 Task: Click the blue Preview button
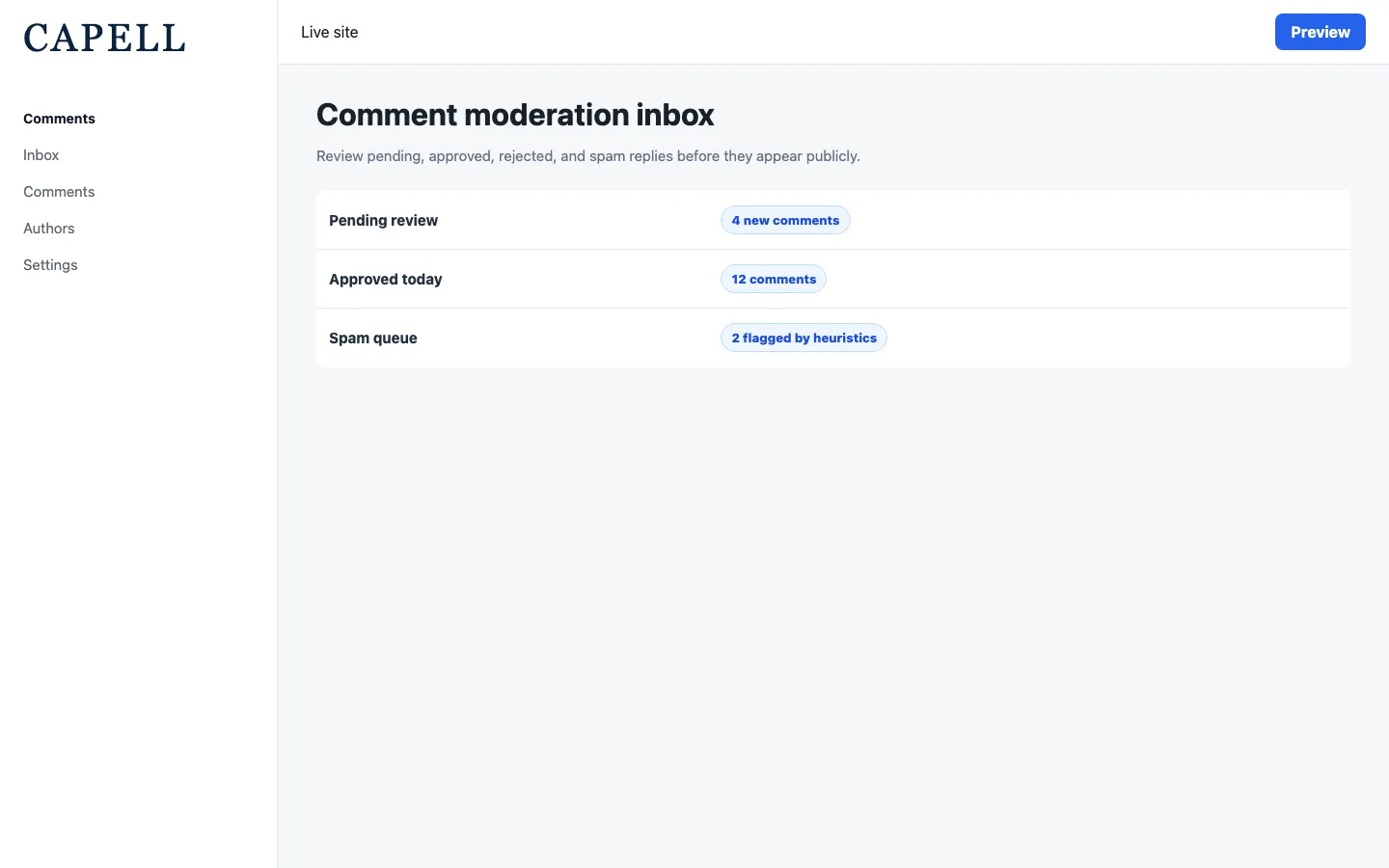tap(1320, 32)
